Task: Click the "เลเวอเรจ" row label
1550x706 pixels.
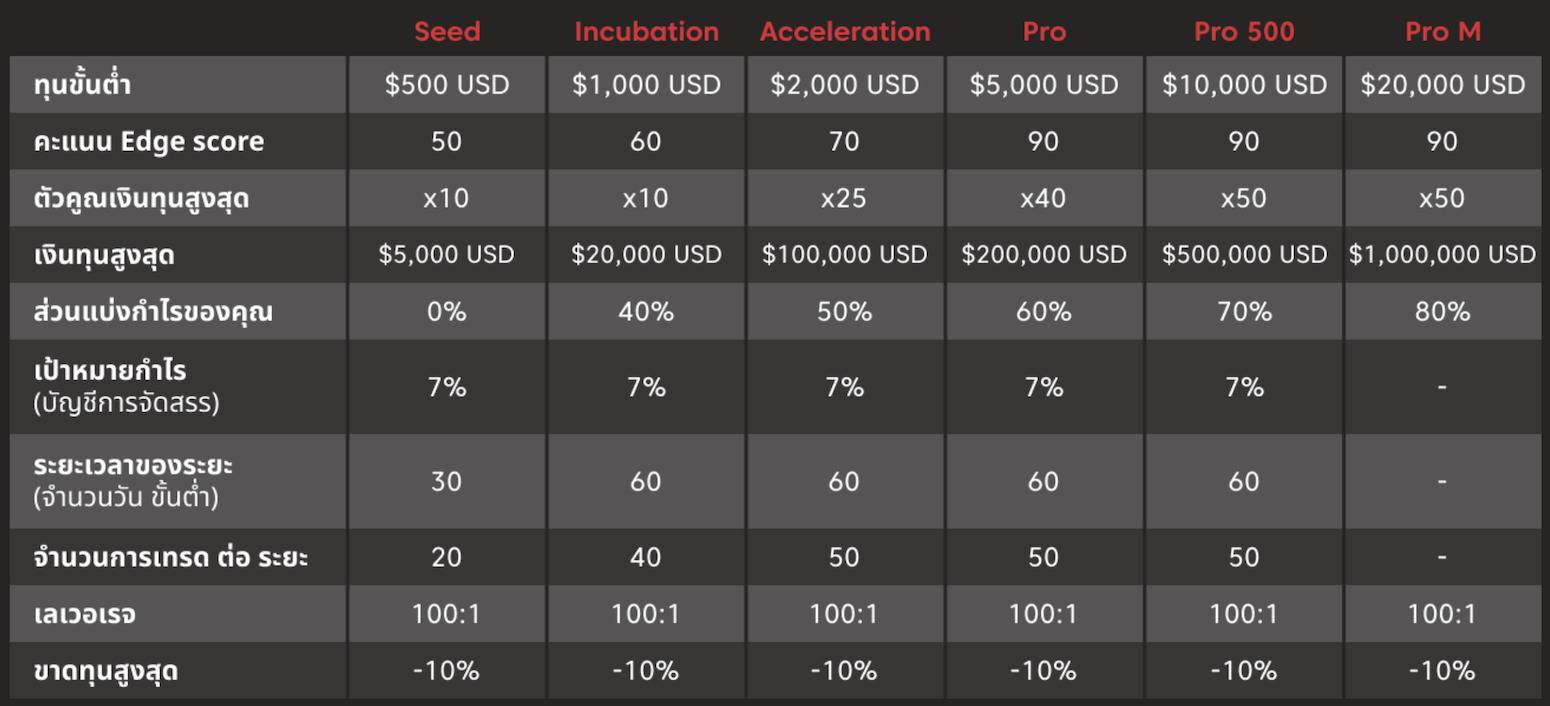Action: pyautogui.click(x=84, y=613)
